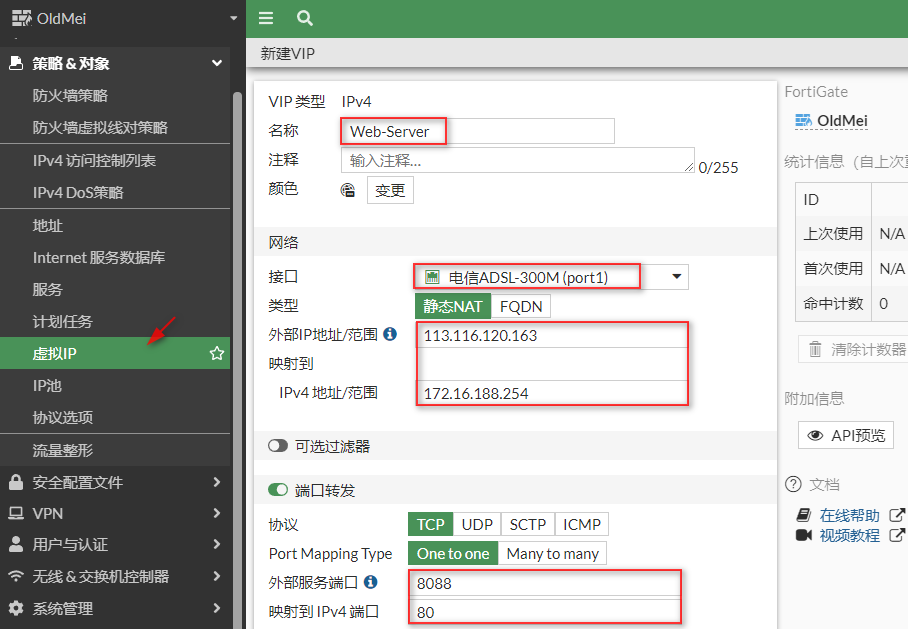Click the API预览 button
Image resolution: width=908 pixels, height=629 pixels.
(x=845, y=434)
